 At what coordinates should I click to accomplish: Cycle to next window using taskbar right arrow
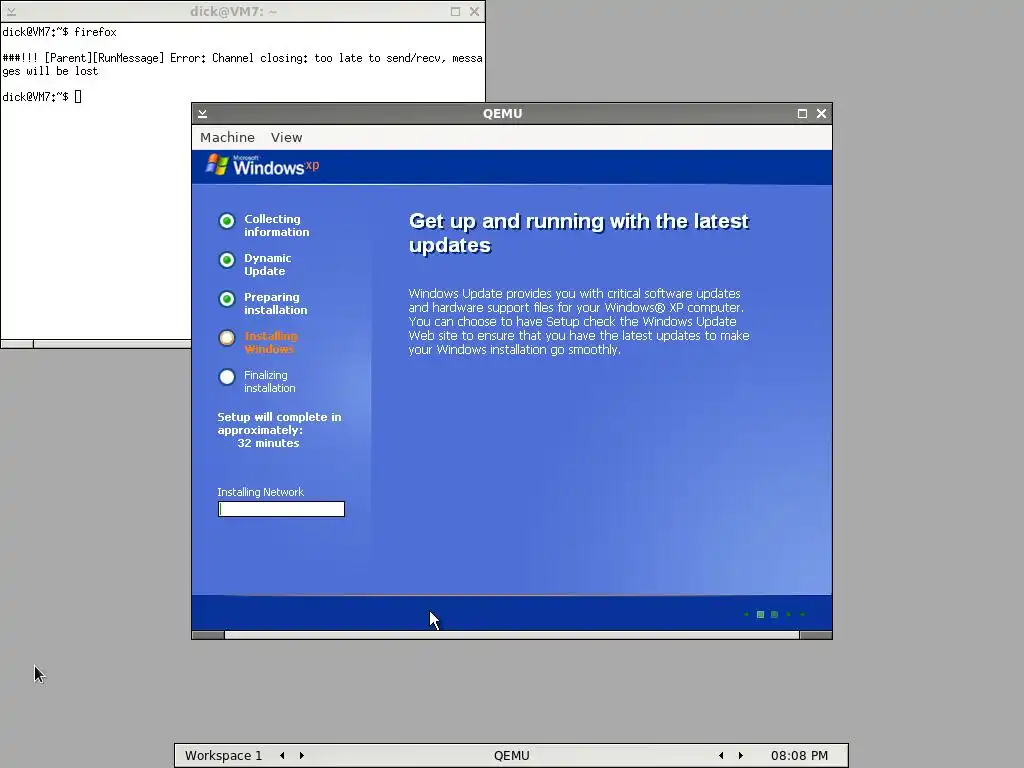[741, 756]
